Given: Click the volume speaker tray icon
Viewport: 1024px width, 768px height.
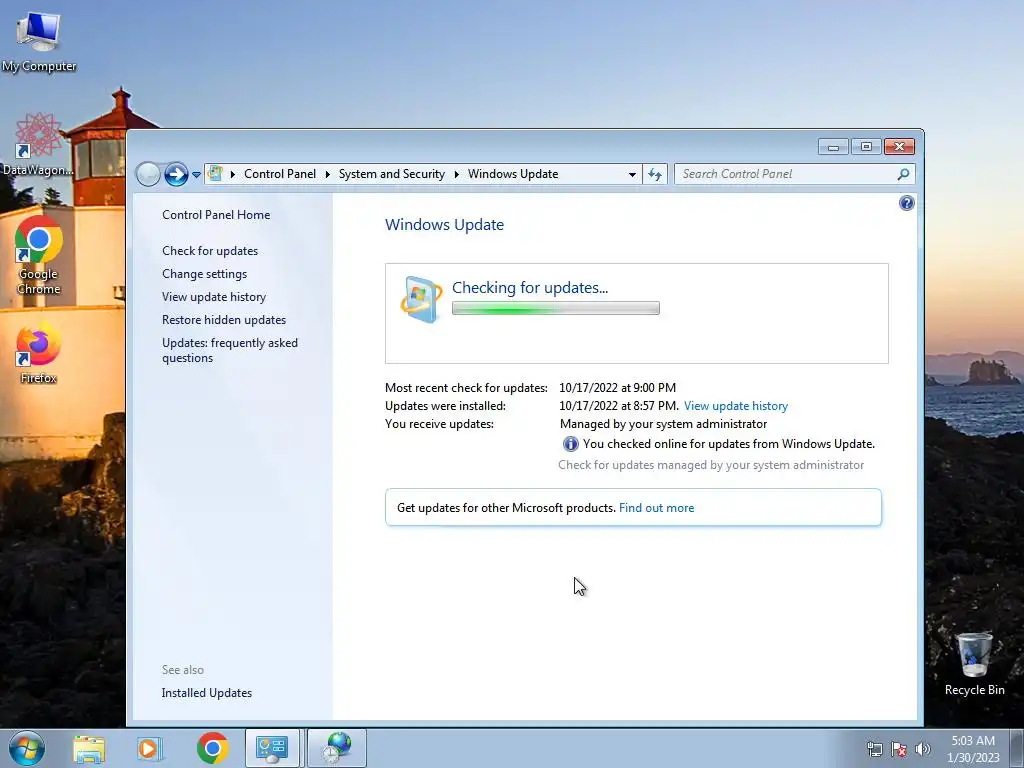Looking at the screenshot, I should (x=923, y=749).
